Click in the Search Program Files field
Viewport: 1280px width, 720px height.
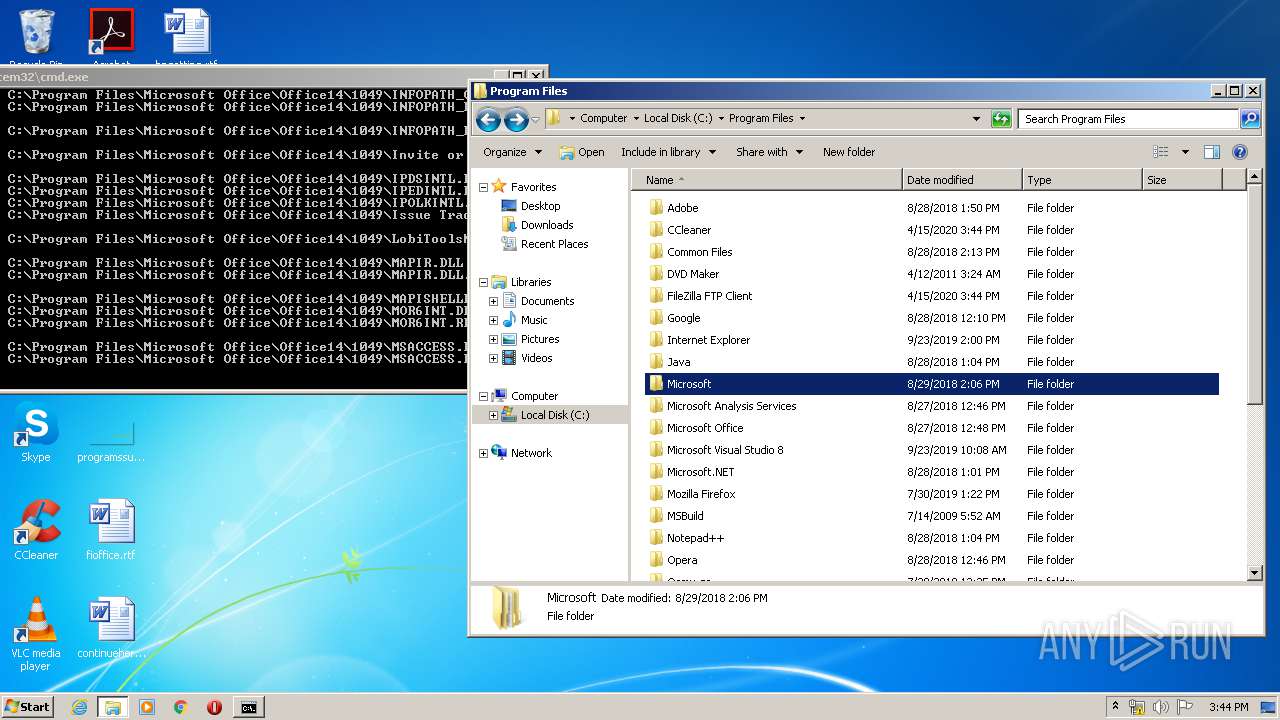pyautogui.click(x=1129, y=119)
